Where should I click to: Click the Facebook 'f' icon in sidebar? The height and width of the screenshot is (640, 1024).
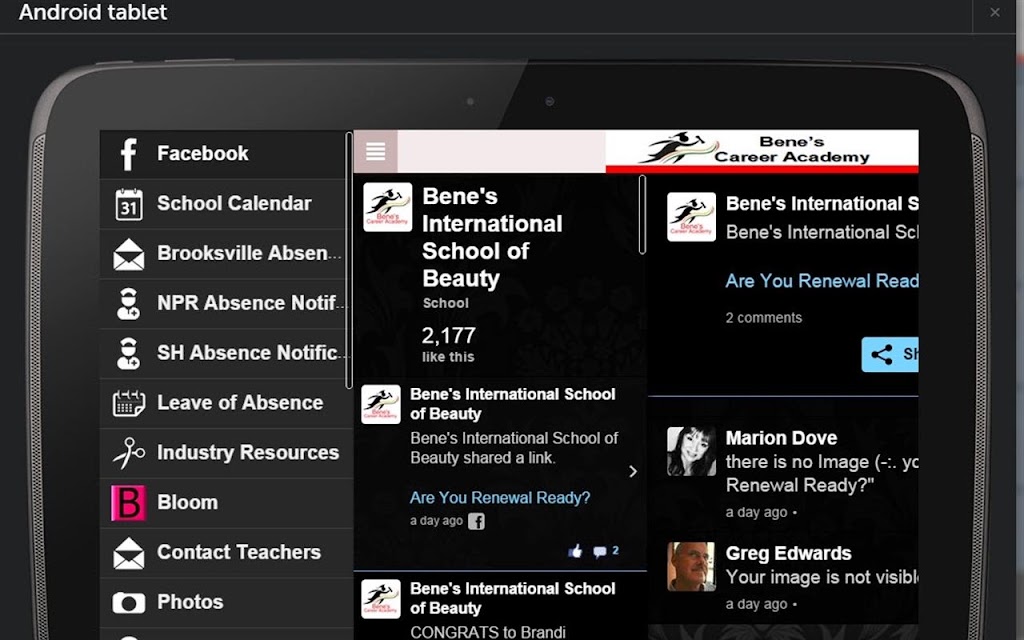point(129,154)
